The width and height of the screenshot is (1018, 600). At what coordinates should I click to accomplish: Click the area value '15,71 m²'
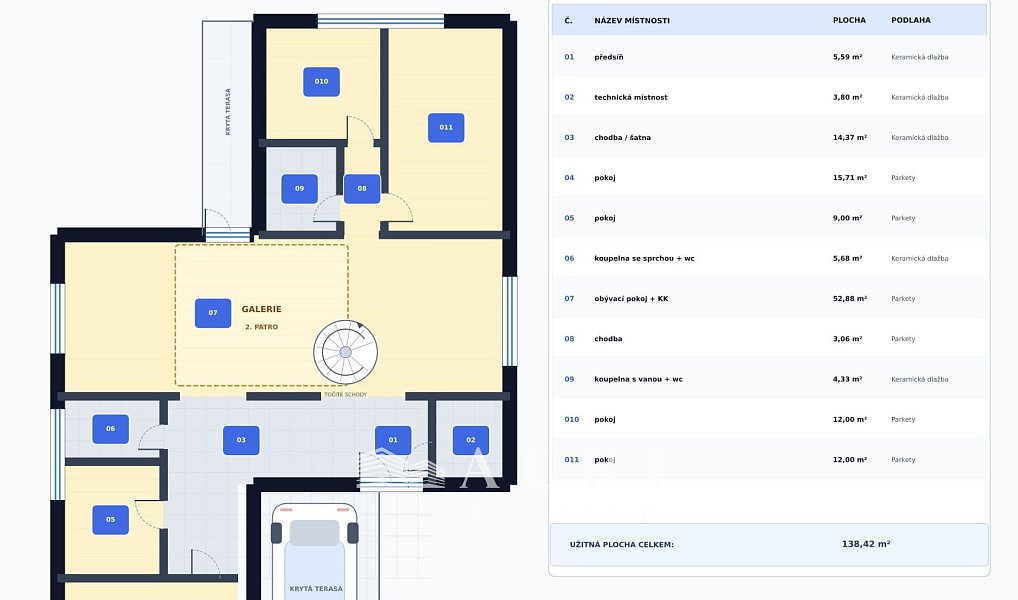850,178
